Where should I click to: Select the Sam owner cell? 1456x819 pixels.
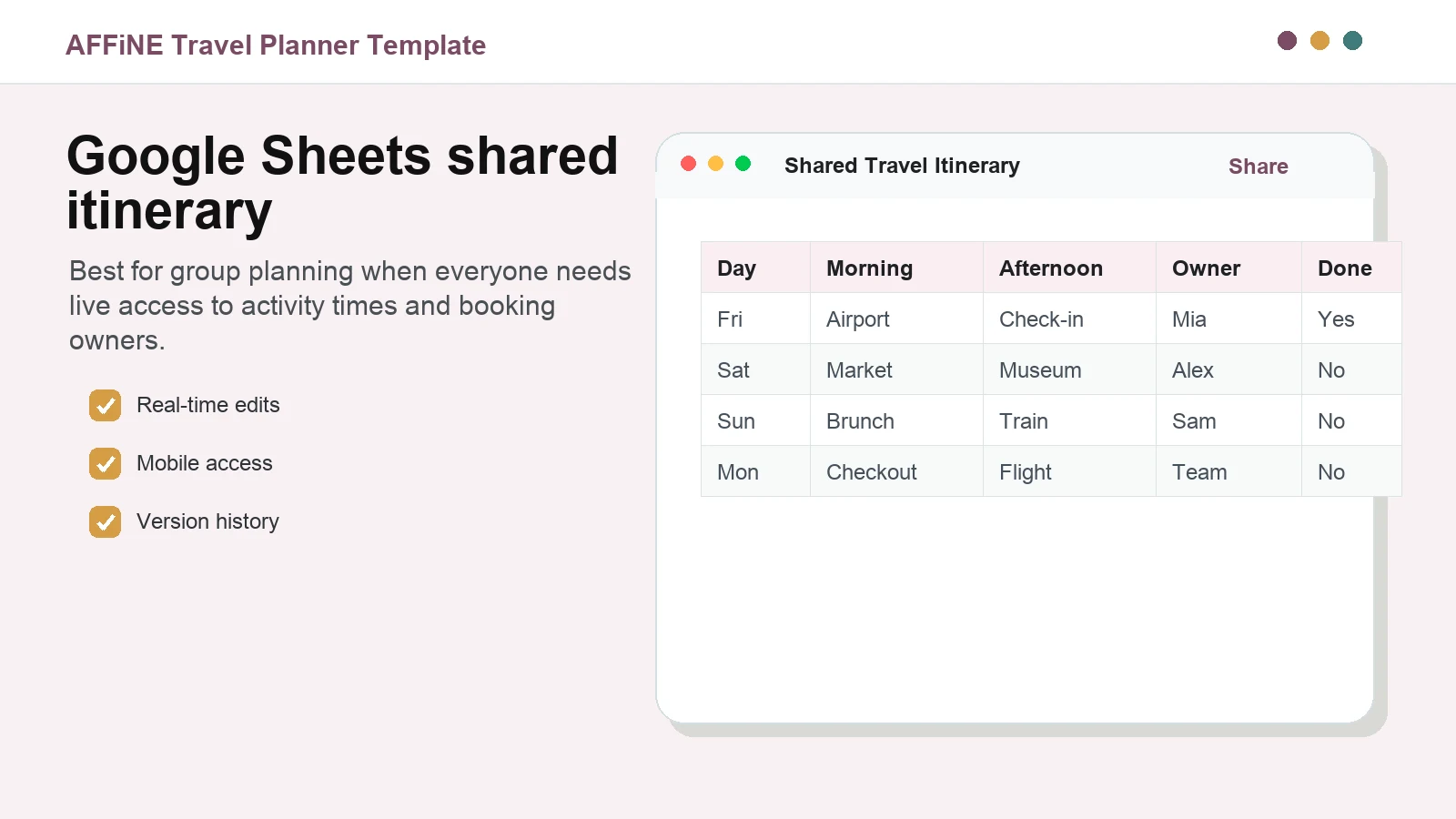pyautogui.click(x=1228, y=420)
